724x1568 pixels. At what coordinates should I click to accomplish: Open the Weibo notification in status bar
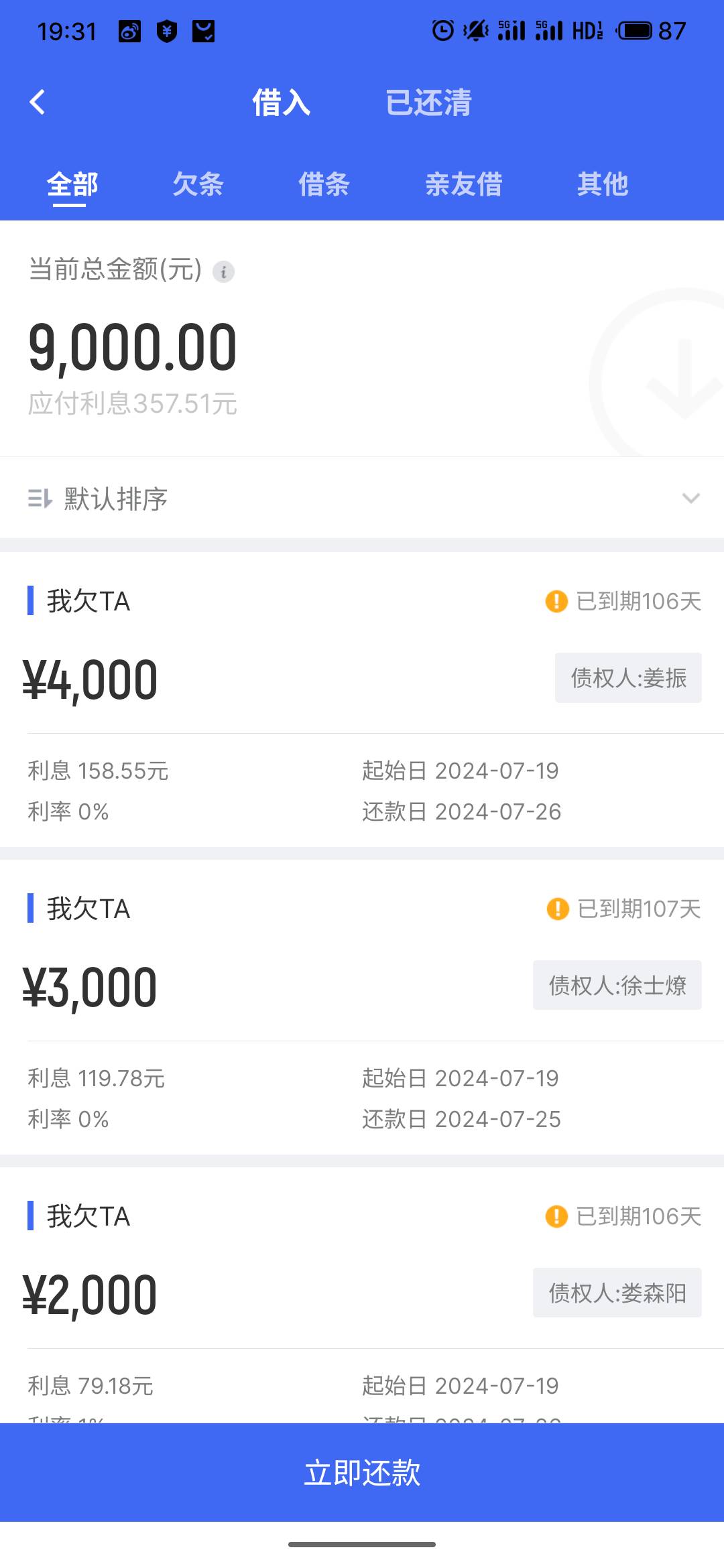click(x=129, y=31)
